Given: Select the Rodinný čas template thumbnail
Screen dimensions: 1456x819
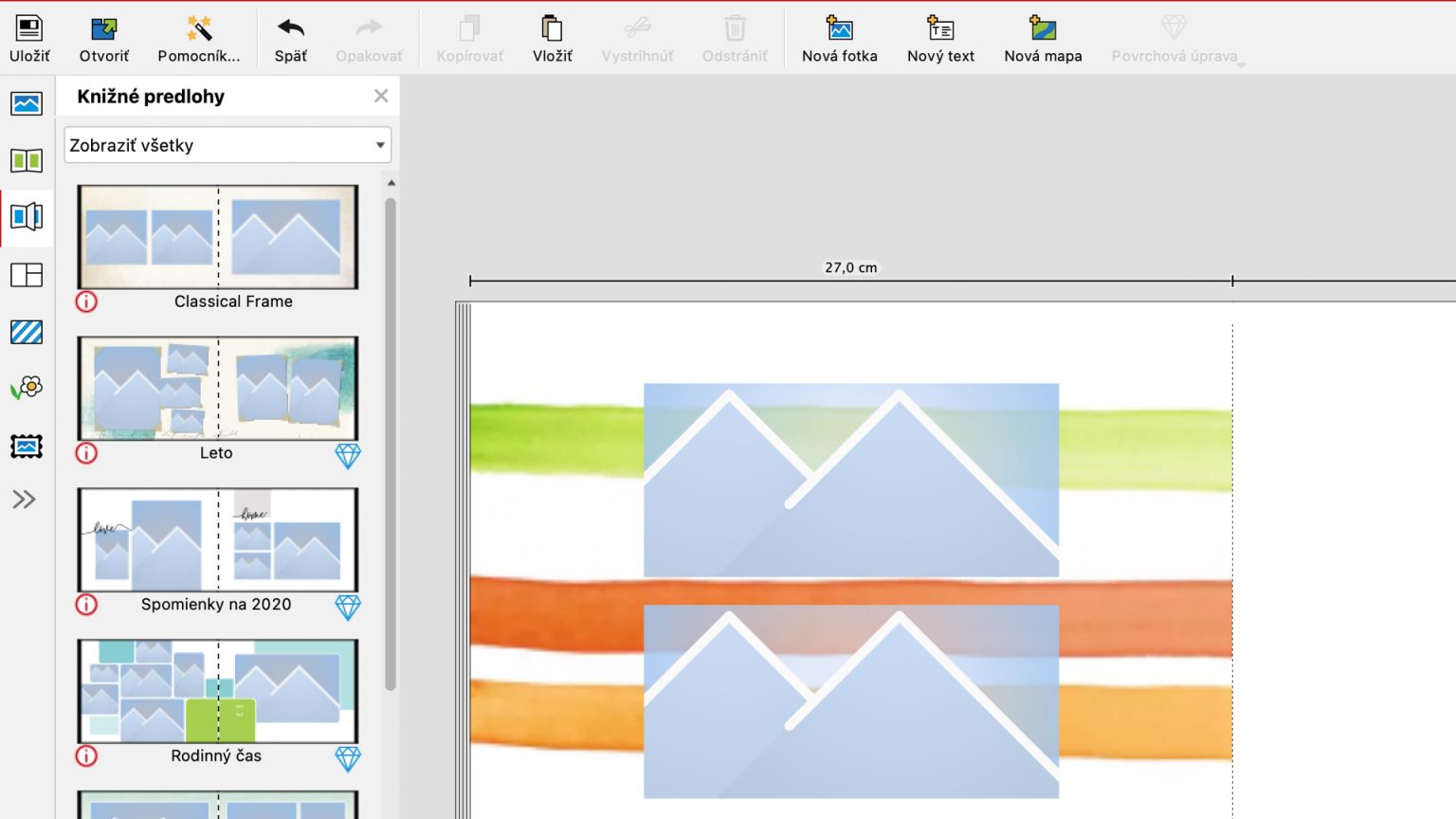Looking at the screenshot, I should point(218,691).
